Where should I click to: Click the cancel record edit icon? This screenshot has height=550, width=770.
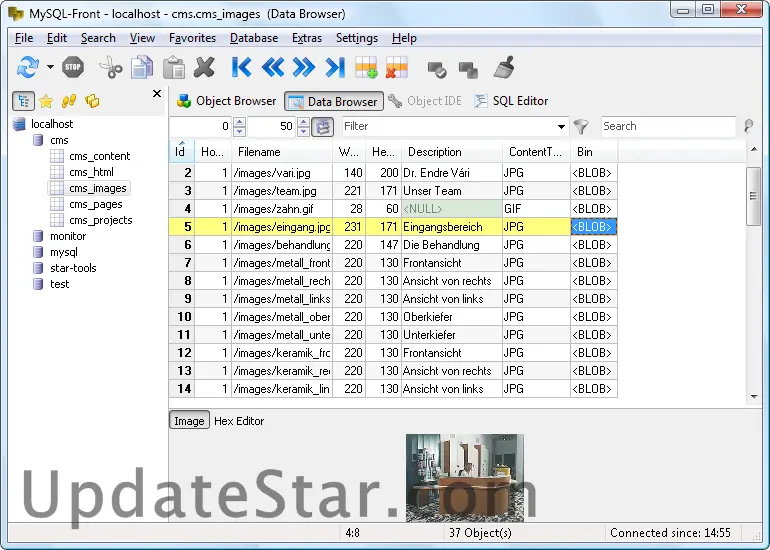468,70
